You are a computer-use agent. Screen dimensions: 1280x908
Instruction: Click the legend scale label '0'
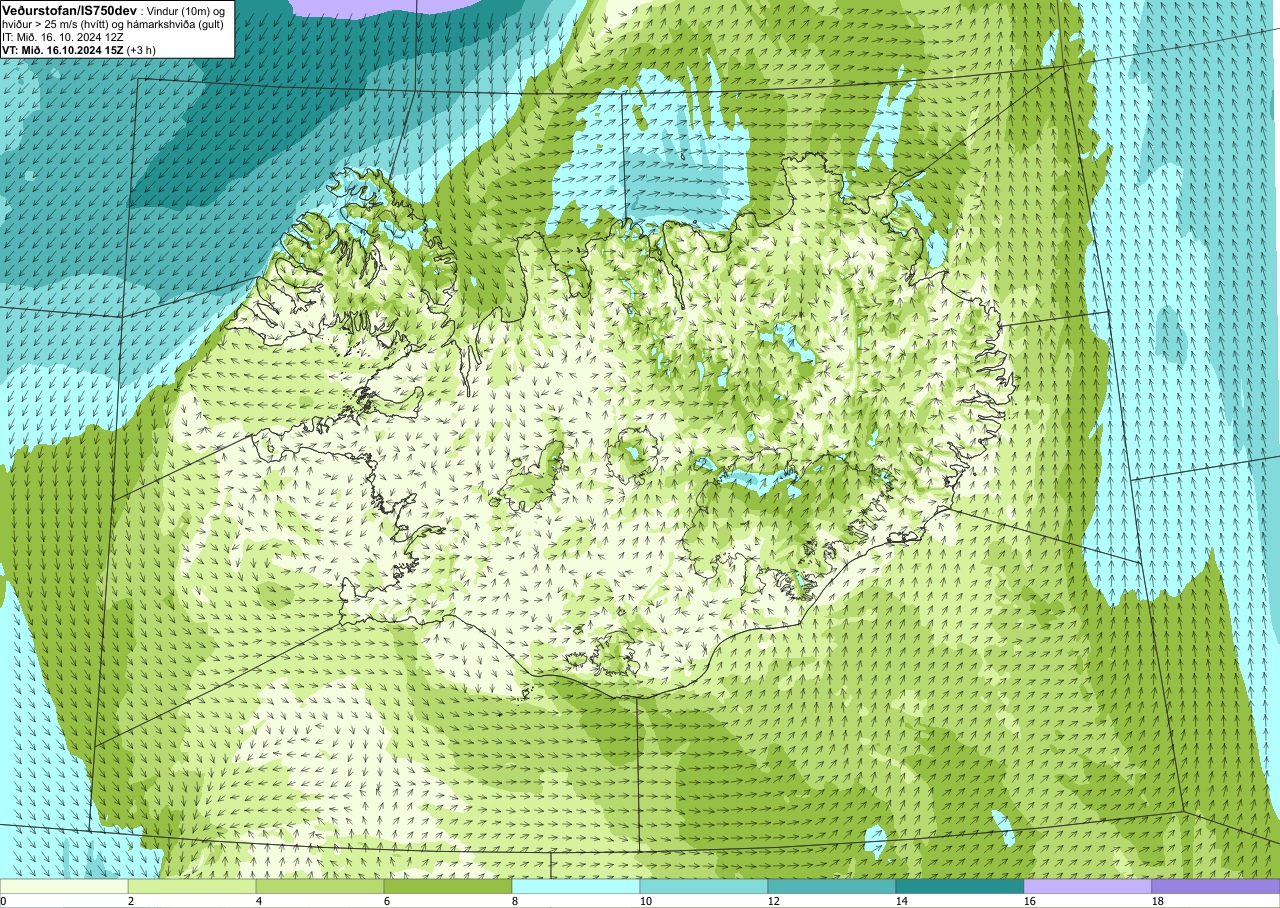click(x=3, y=901)
